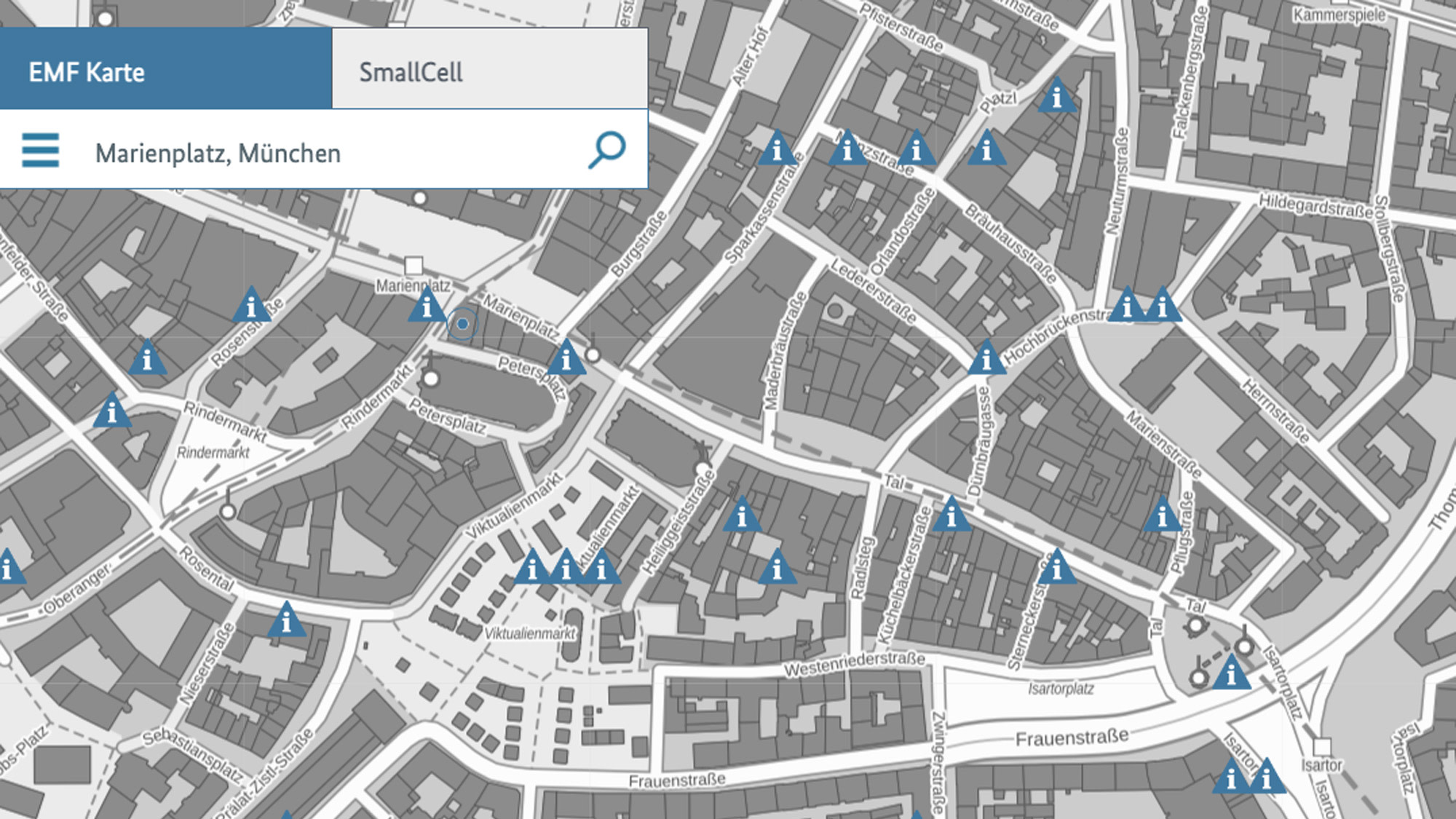This screenshot has width=1456, height=819.
Task: Open the info marker at Isartorplatz
Action: point(1231,672)
